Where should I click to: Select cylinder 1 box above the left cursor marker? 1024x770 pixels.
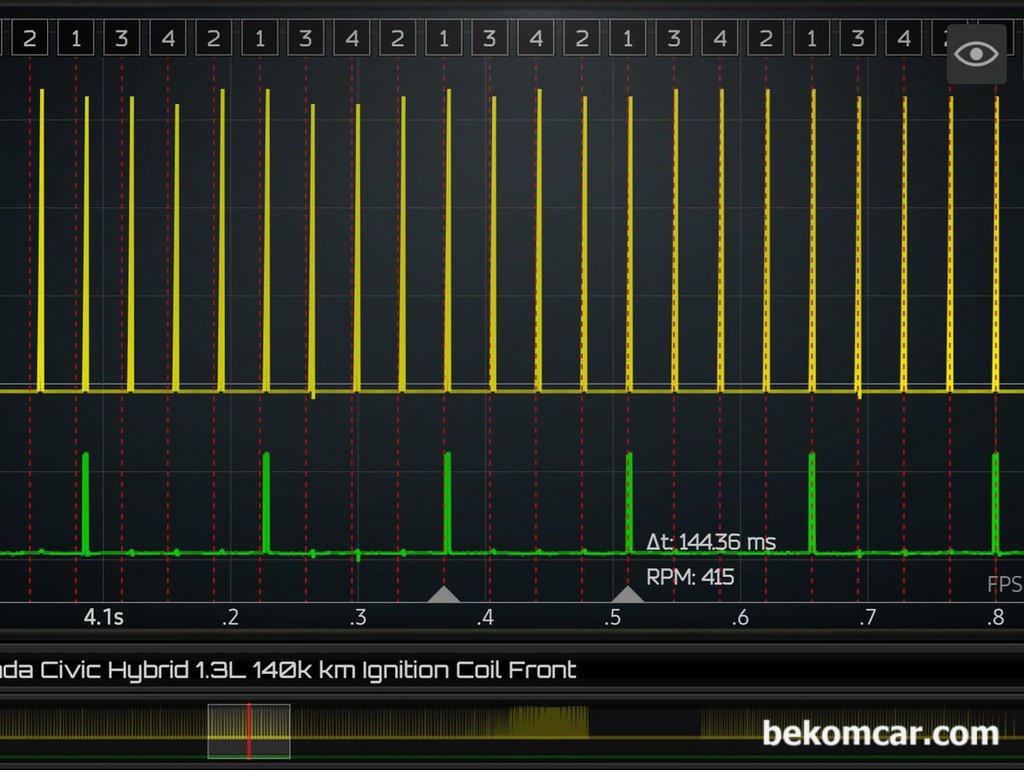pos(443,39)
